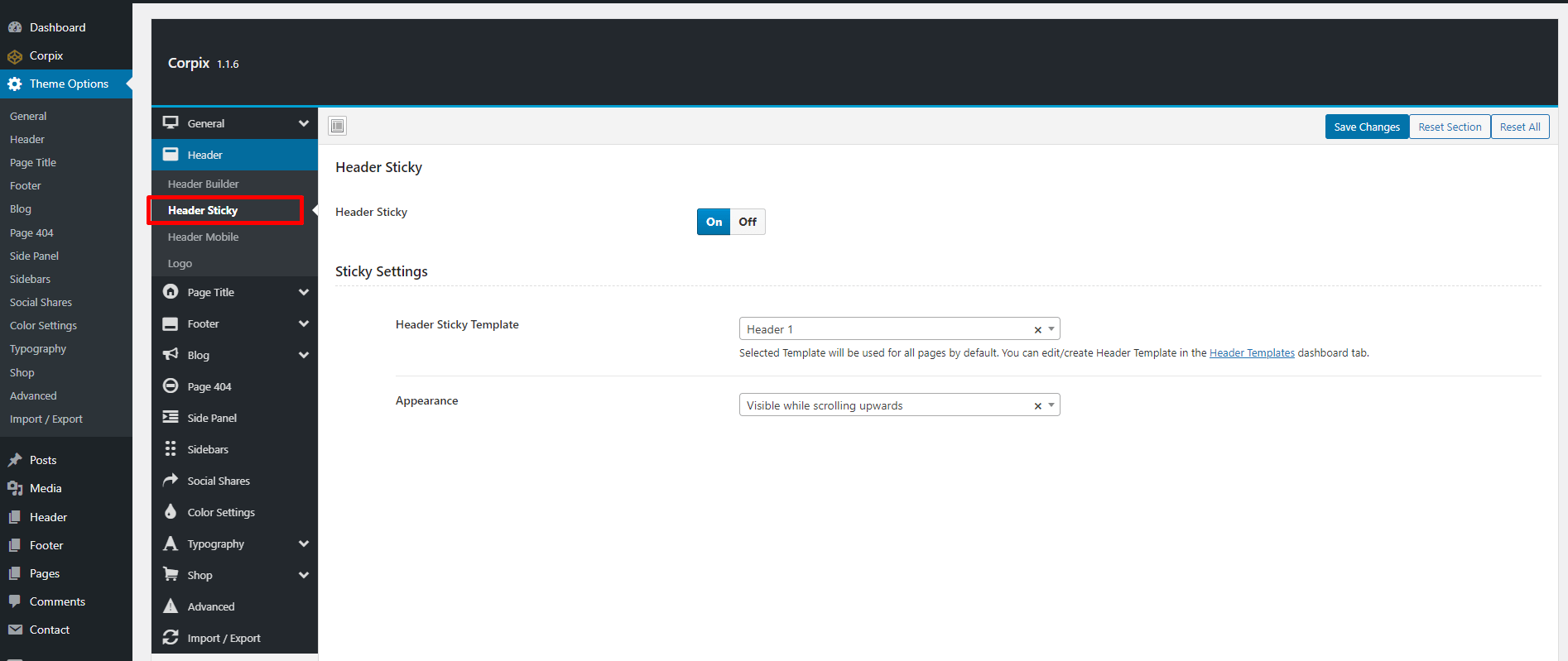
Task: Click the Save Changes button
Action: pyautogui.click(x=1367, y=127)
